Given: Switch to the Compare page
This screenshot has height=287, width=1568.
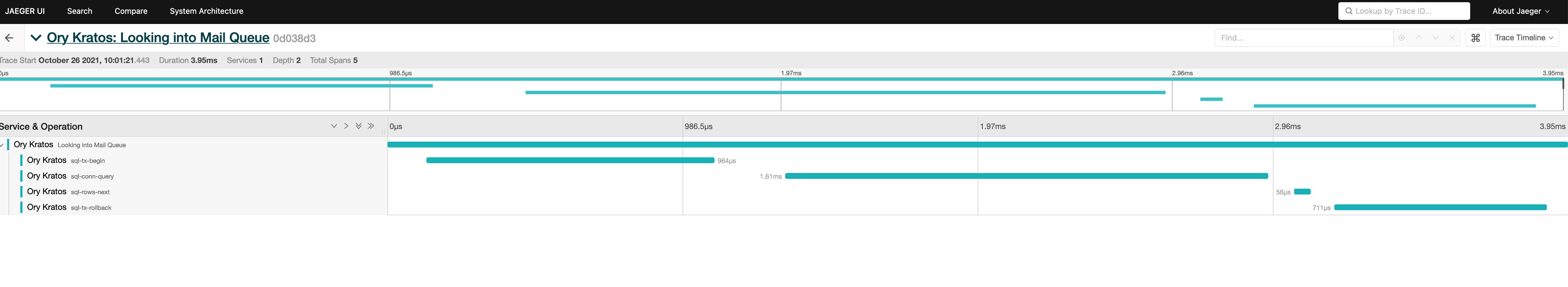Looking at the screenshot, I should pyautogui.click(x=130, y=11).
